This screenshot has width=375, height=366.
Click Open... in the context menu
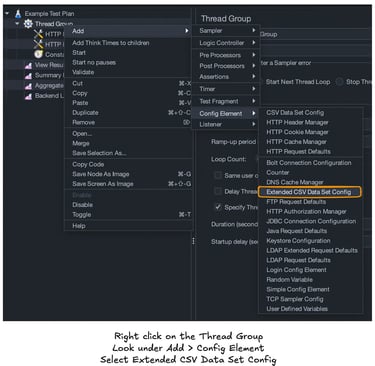[128, 133]
